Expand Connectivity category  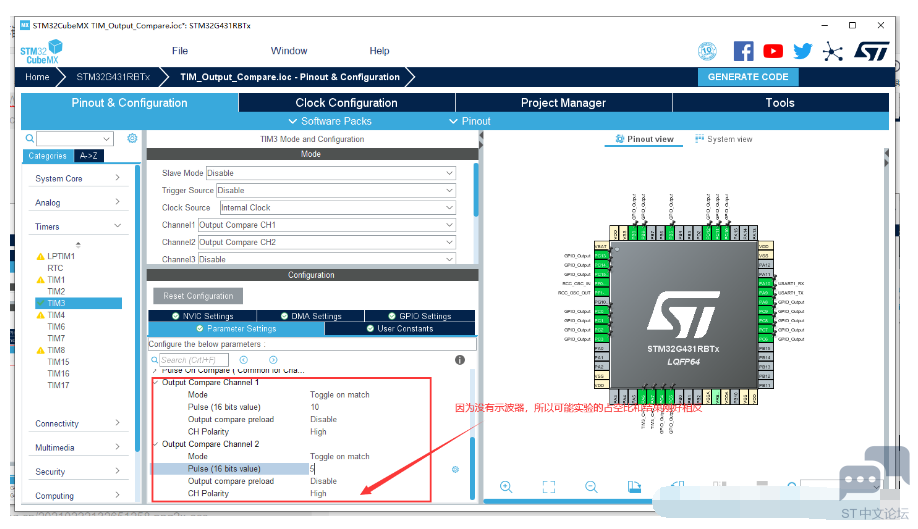pyautogui.click(x=77, y=424)
